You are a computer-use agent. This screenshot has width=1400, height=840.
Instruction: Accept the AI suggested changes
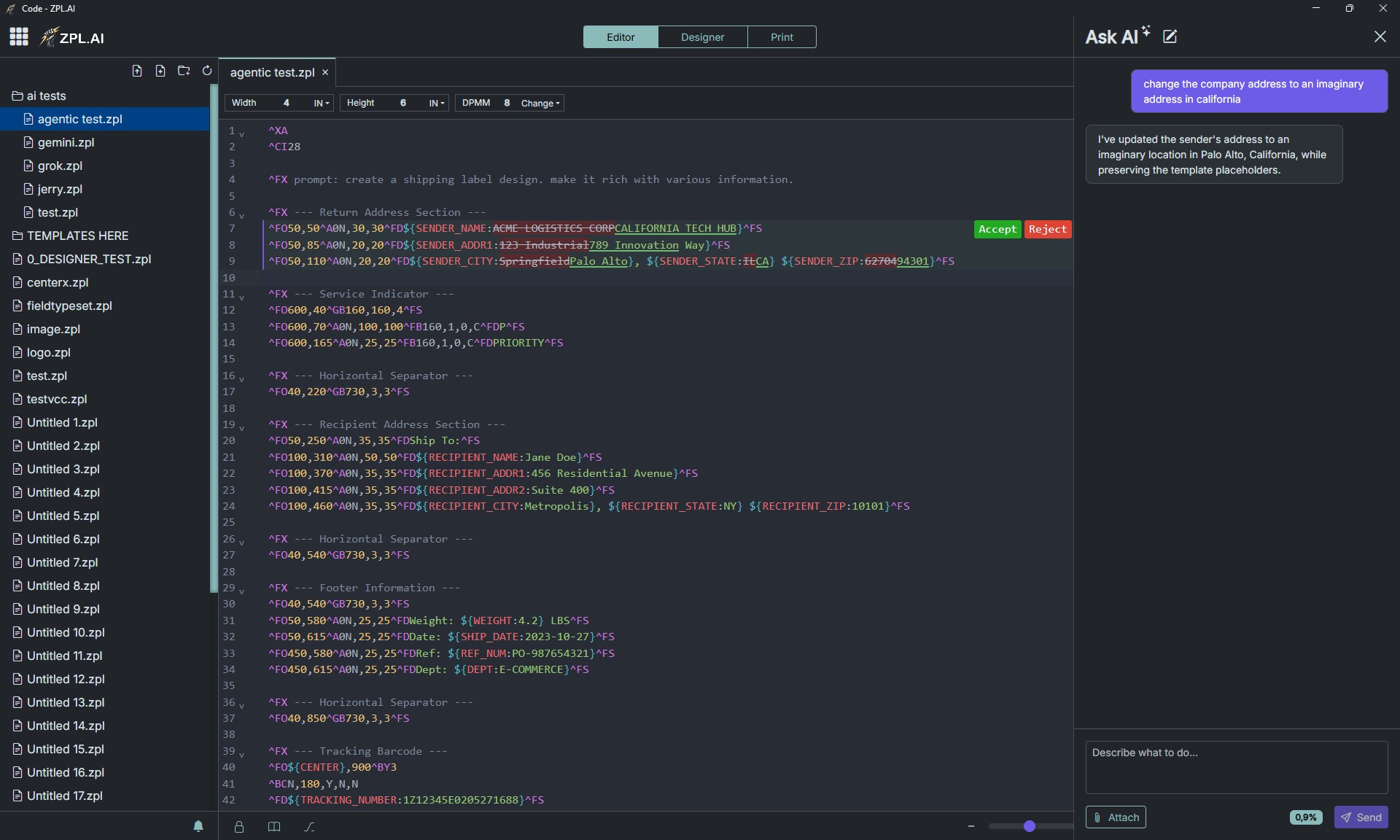point(997,229)
